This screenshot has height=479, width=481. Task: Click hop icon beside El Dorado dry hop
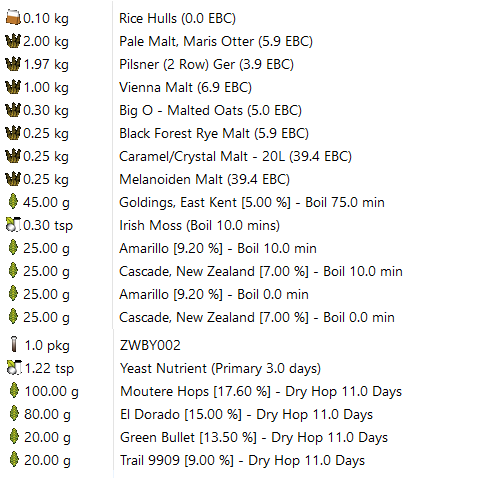point(14,414)
